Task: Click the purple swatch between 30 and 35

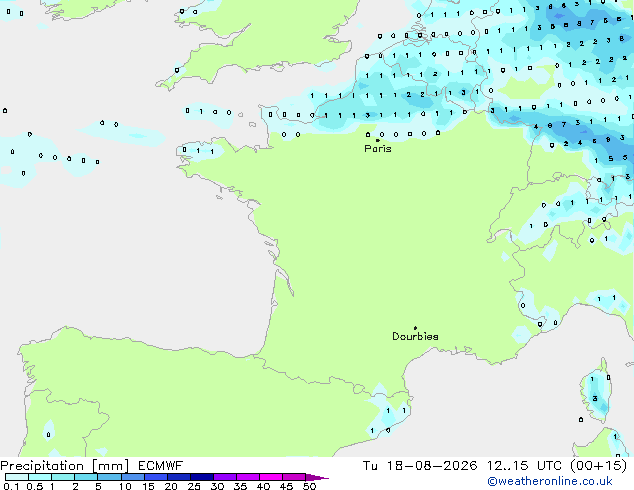Action: pos(225,477)
